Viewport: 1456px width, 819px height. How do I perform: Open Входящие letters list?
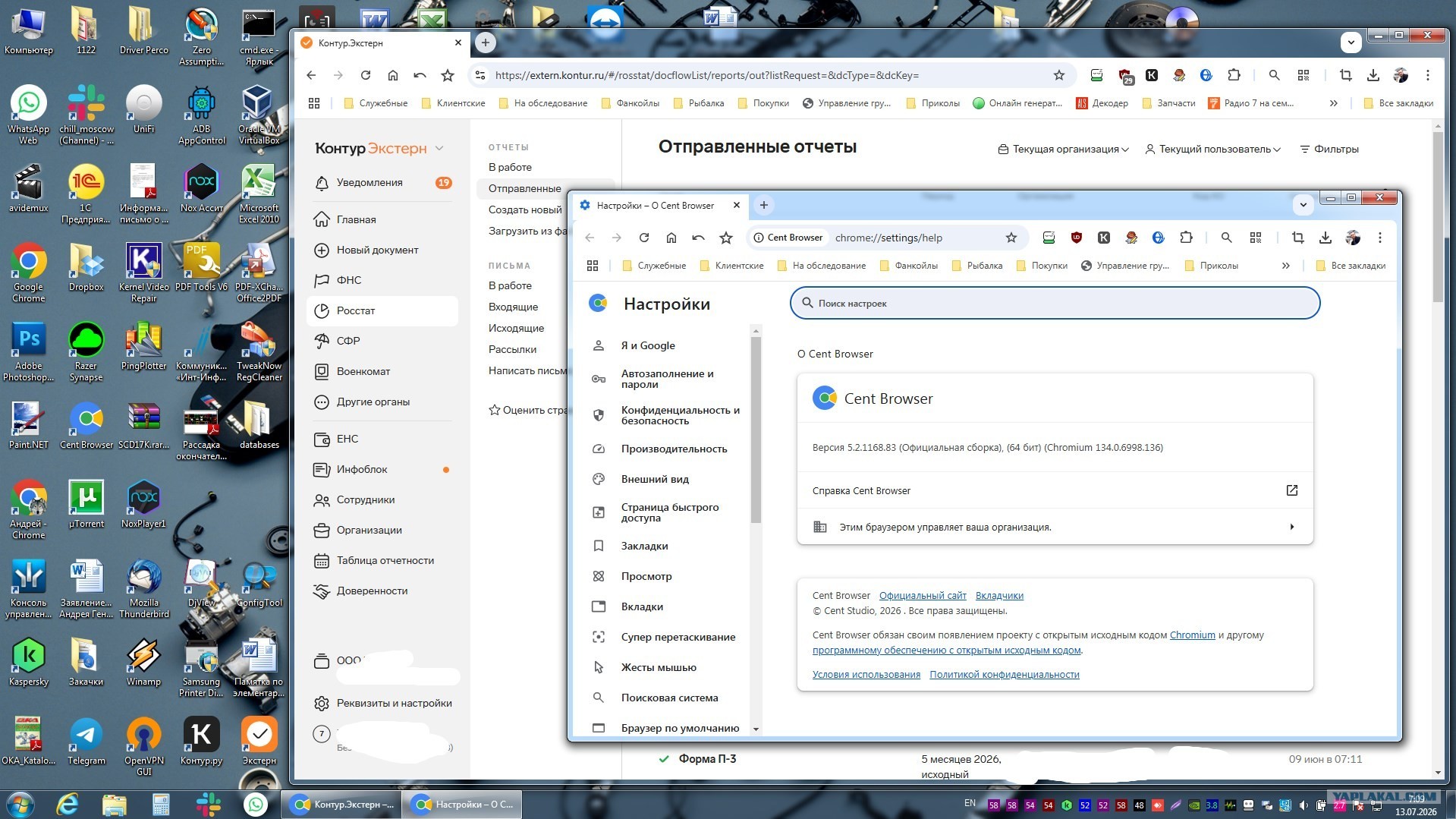513,307
